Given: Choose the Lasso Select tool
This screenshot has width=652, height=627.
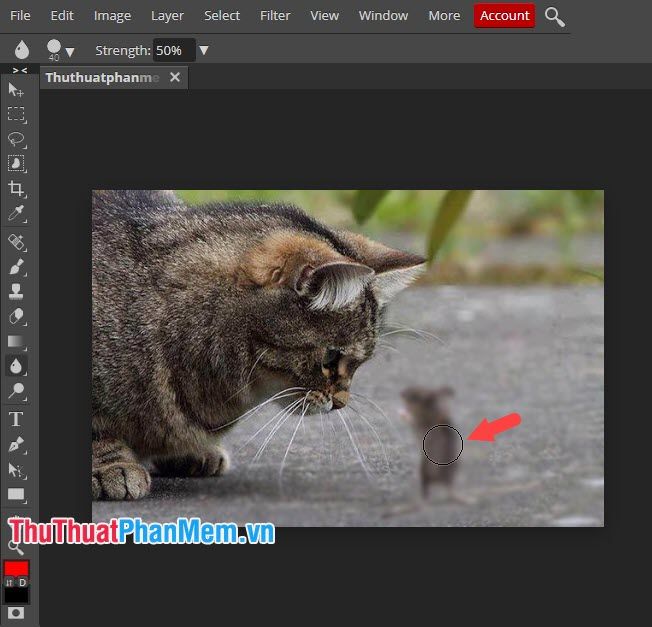Looking at the screenshot, I should [16, 139].
